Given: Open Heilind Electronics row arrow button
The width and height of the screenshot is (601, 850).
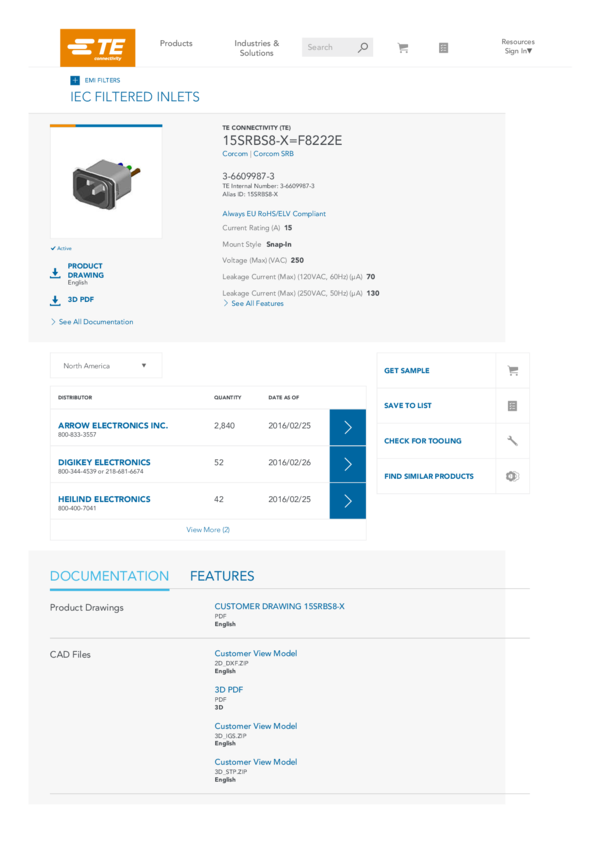Looking at the screenshot, I should click(348, 501).
